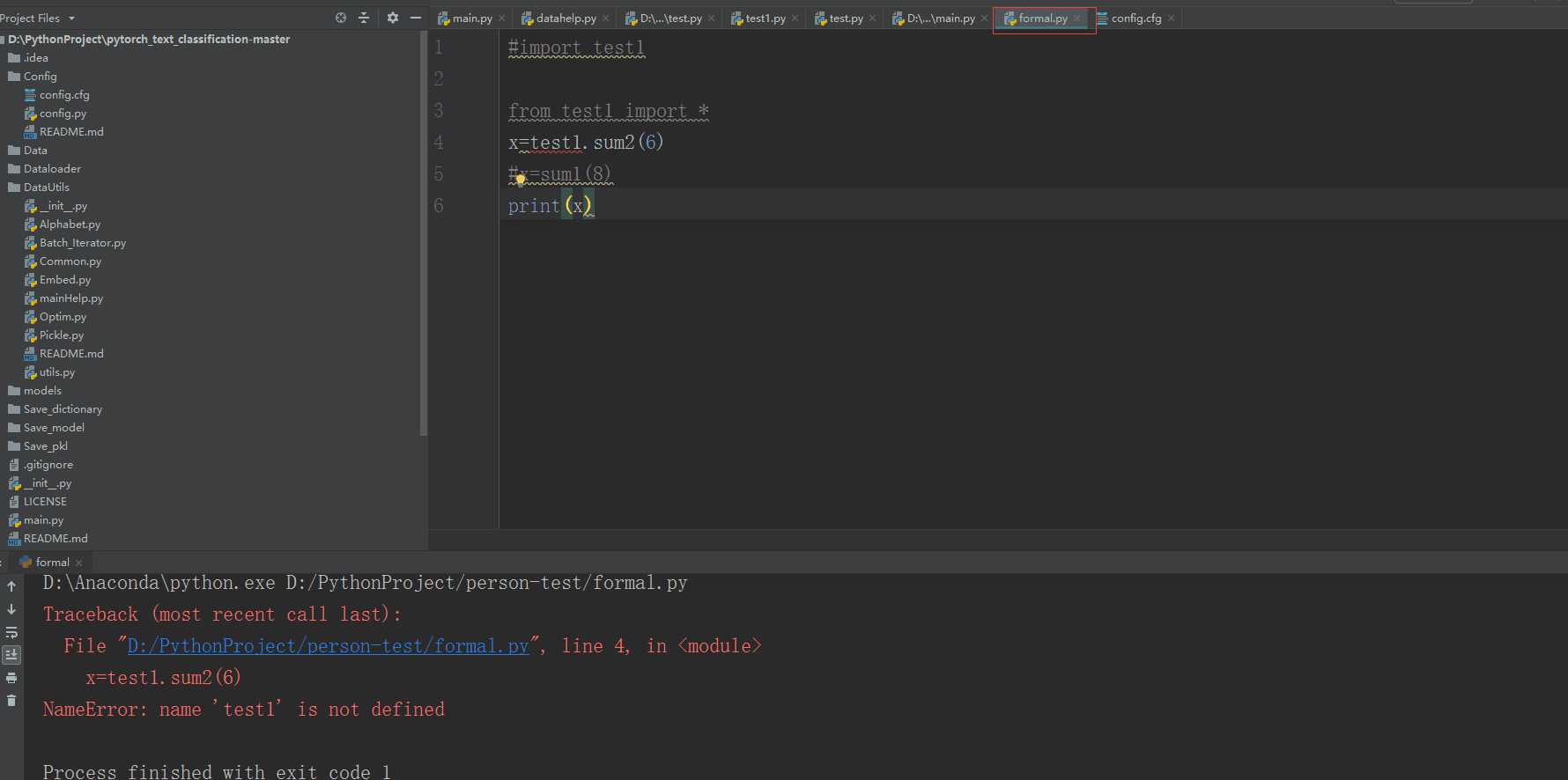The image size is (1568, 780).
Task: Hide the project tool window
Action: coord(416,18)
